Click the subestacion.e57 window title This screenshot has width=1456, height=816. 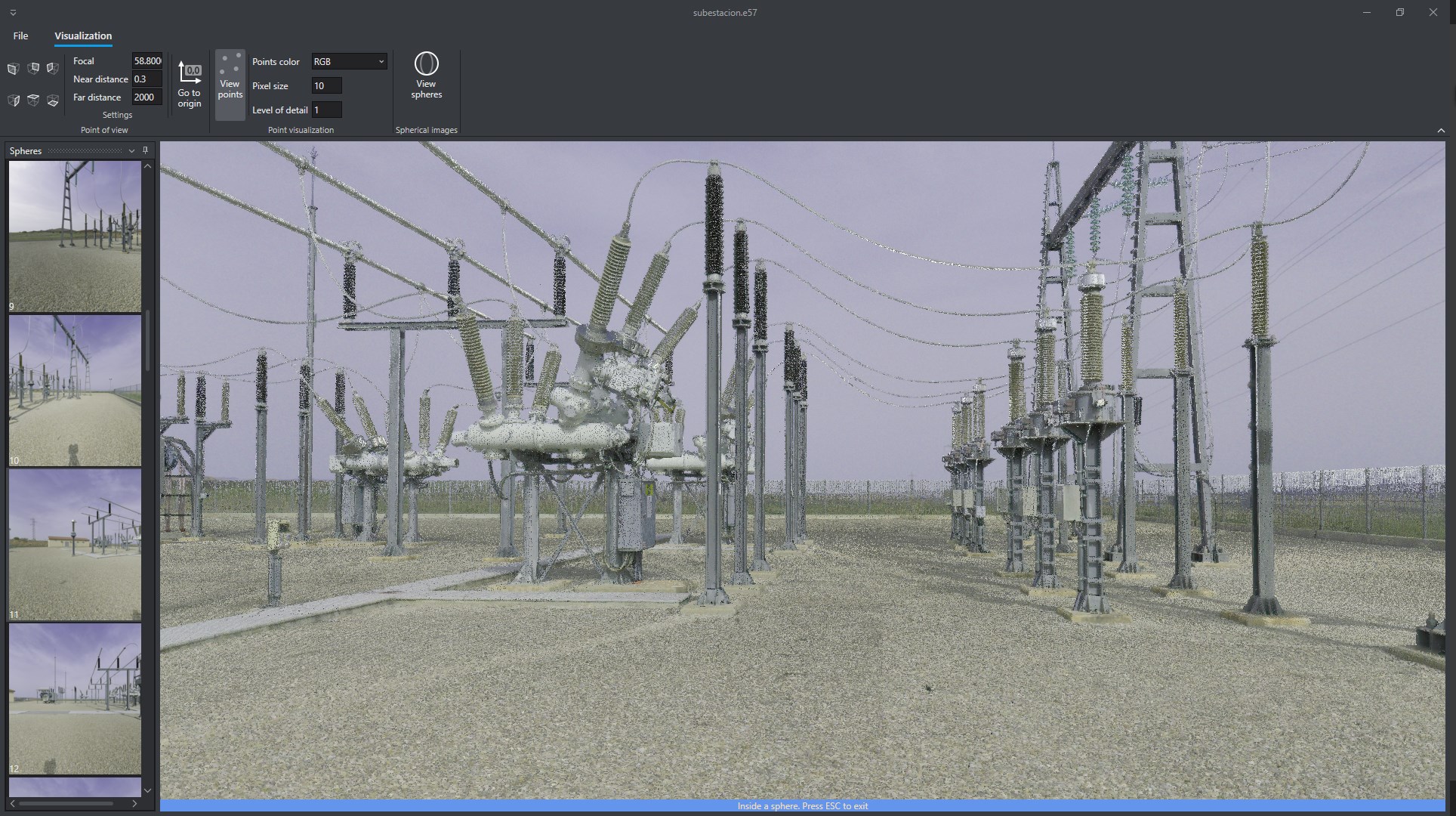[x=725, y=13]
